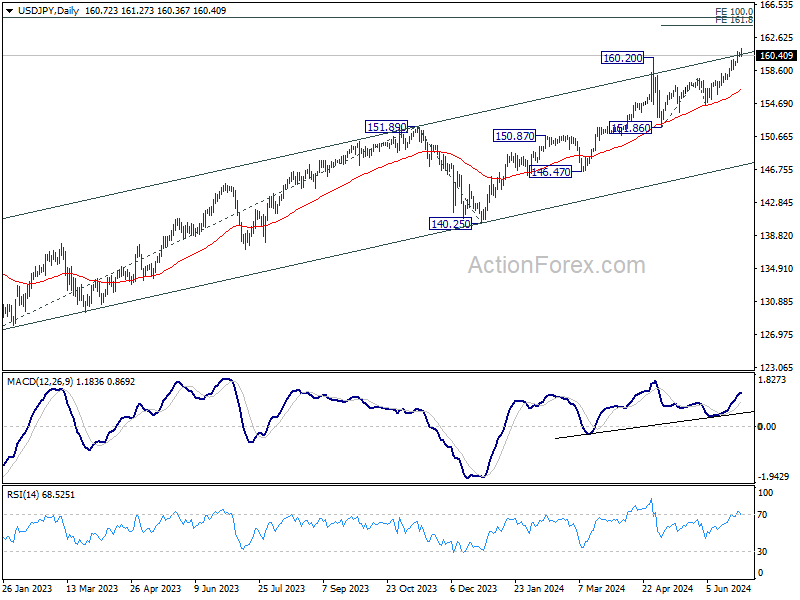Click the current price tag 160.409
Image resolution: width=800 pixels, height=600 pixels.
click(x=776, y=56)
